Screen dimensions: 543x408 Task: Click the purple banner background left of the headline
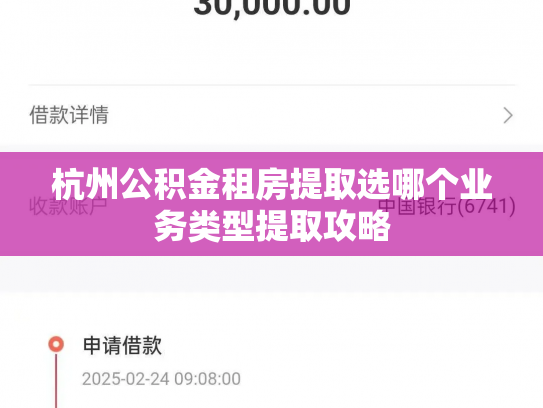[x=24, y=204]
